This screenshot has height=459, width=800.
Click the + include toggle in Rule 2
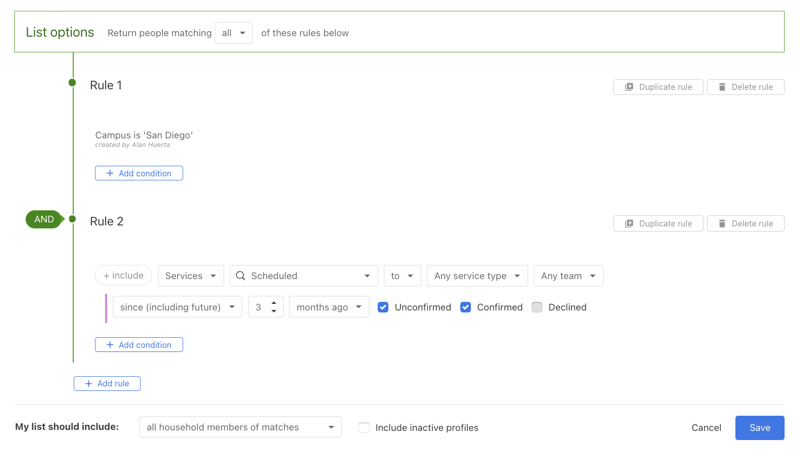point(124,276)
